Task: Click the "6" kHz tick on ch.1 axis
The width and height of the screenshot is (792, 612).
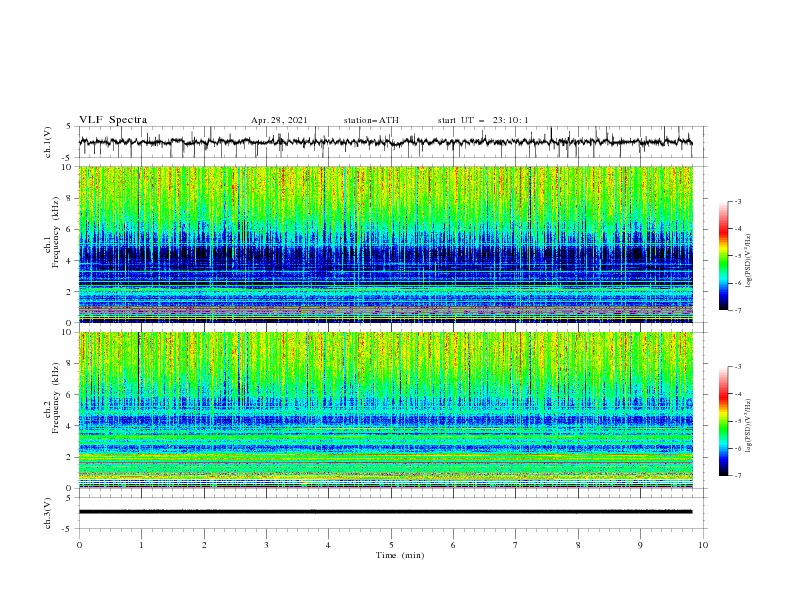Action: point(70,229)
